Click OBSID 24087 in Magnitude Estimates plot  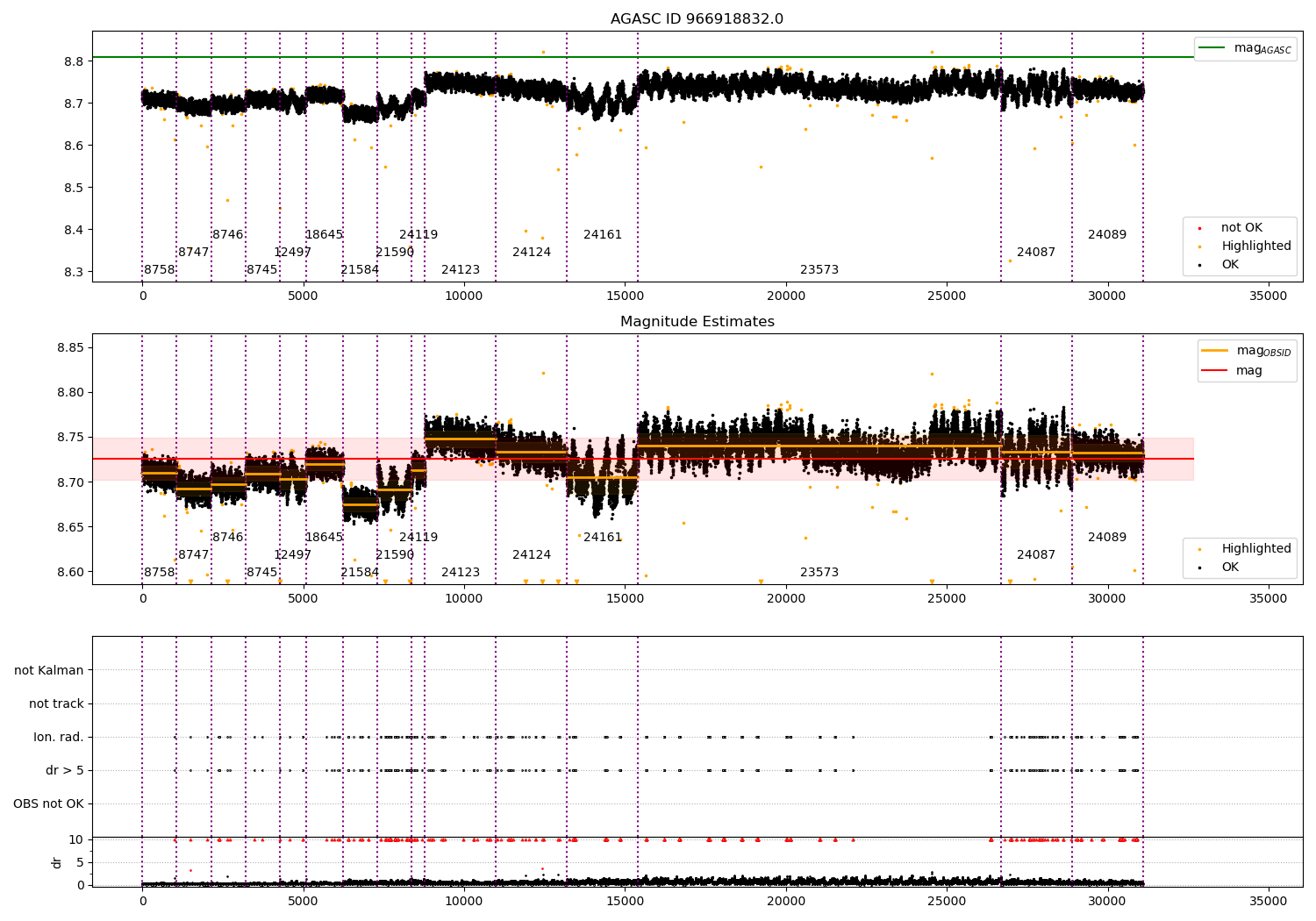pos(1036,555)
